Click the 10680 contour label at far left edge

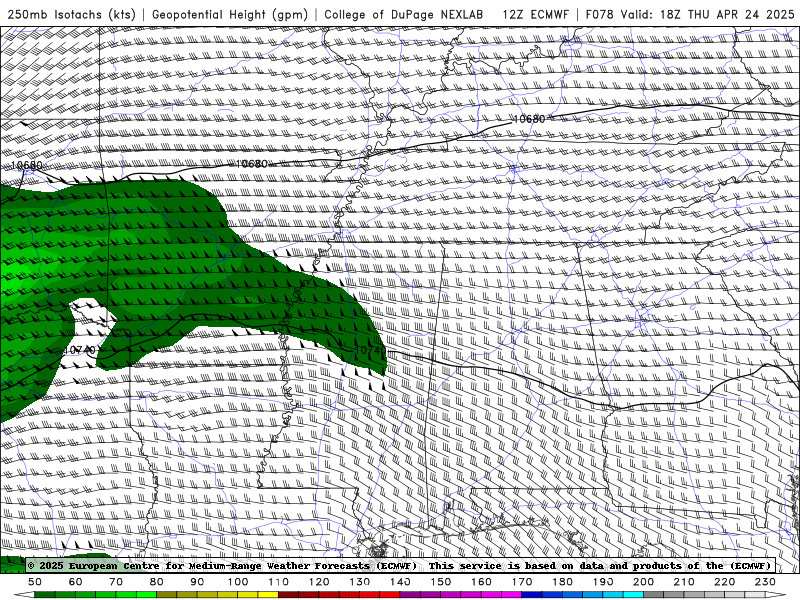[x=27, y=165]
